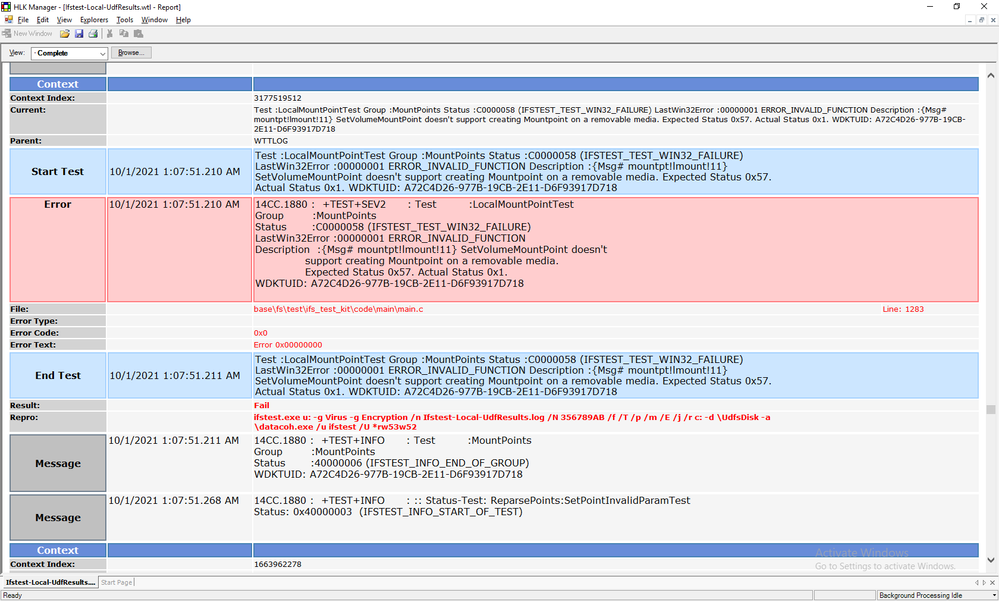Close the tab strip using its X
The width and height of the screenshot is (999, 601).
[992, 583]
